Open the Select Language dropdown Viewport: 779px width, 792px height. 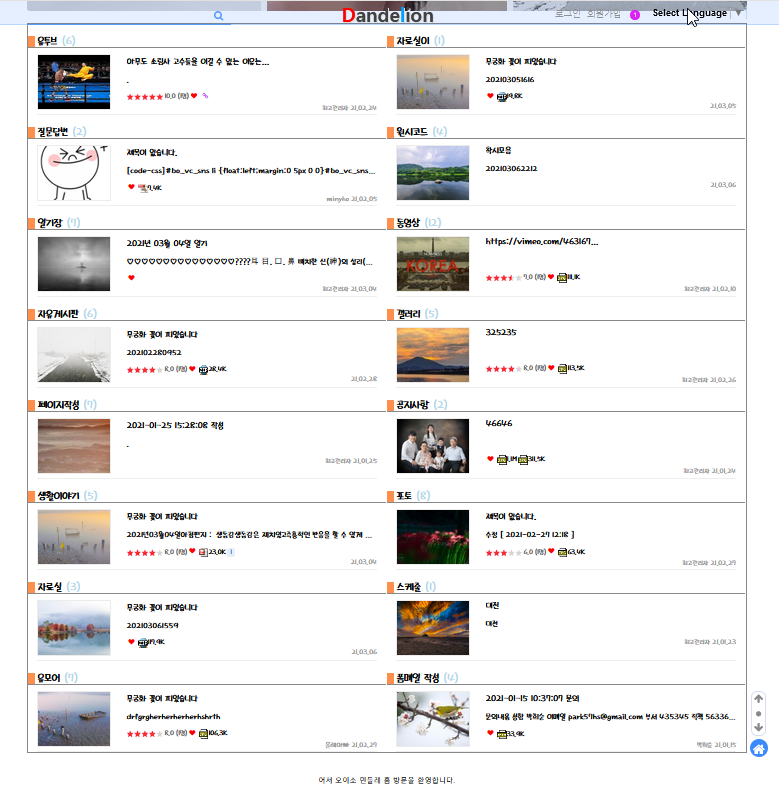click(690, 13)
